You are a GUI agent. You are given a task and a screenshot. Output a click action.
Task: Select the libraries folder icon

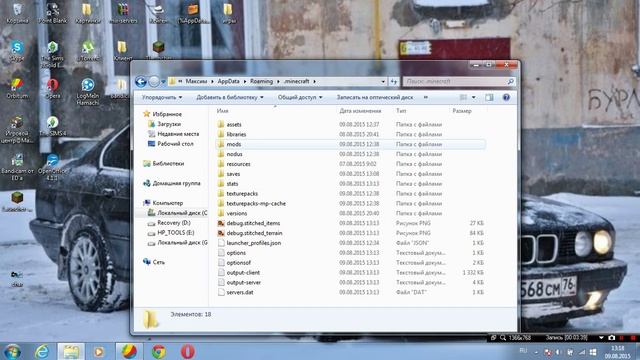tap(221, 134)
